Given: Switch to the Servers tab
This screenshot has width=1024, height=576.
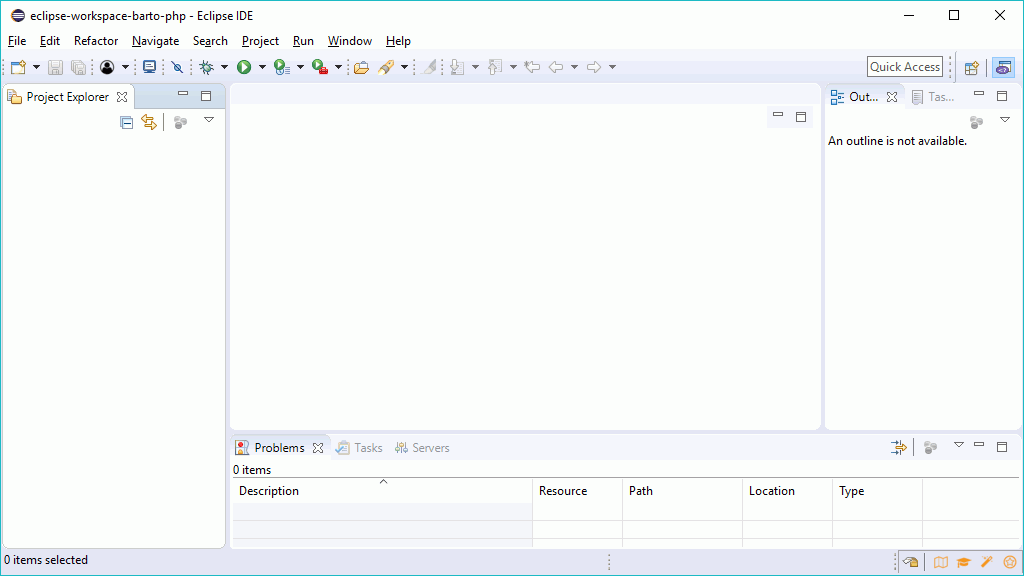Looking at the screenshot, I should [423, 448].
